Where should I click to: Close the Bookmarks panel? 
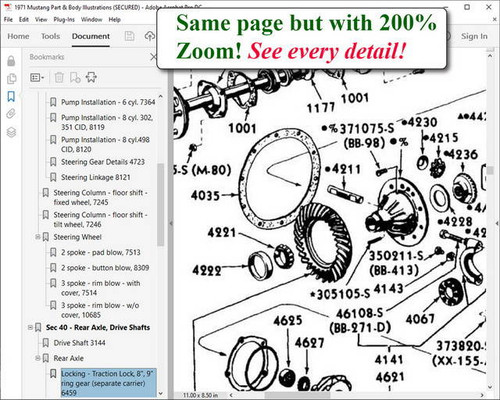point(153,57)
